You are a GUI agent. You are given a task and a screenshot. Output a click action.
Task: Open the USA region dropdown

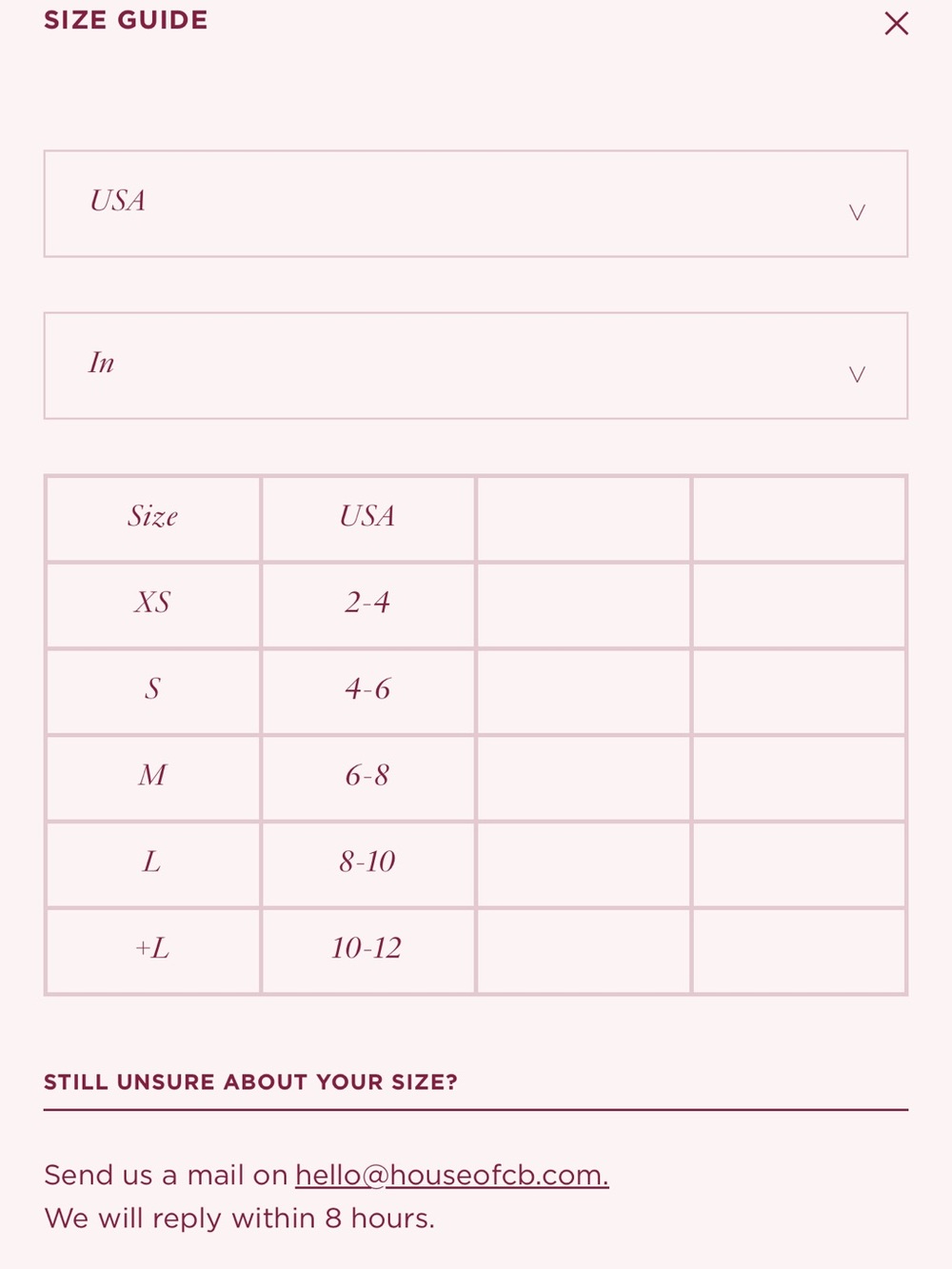[x=476, y=204]
